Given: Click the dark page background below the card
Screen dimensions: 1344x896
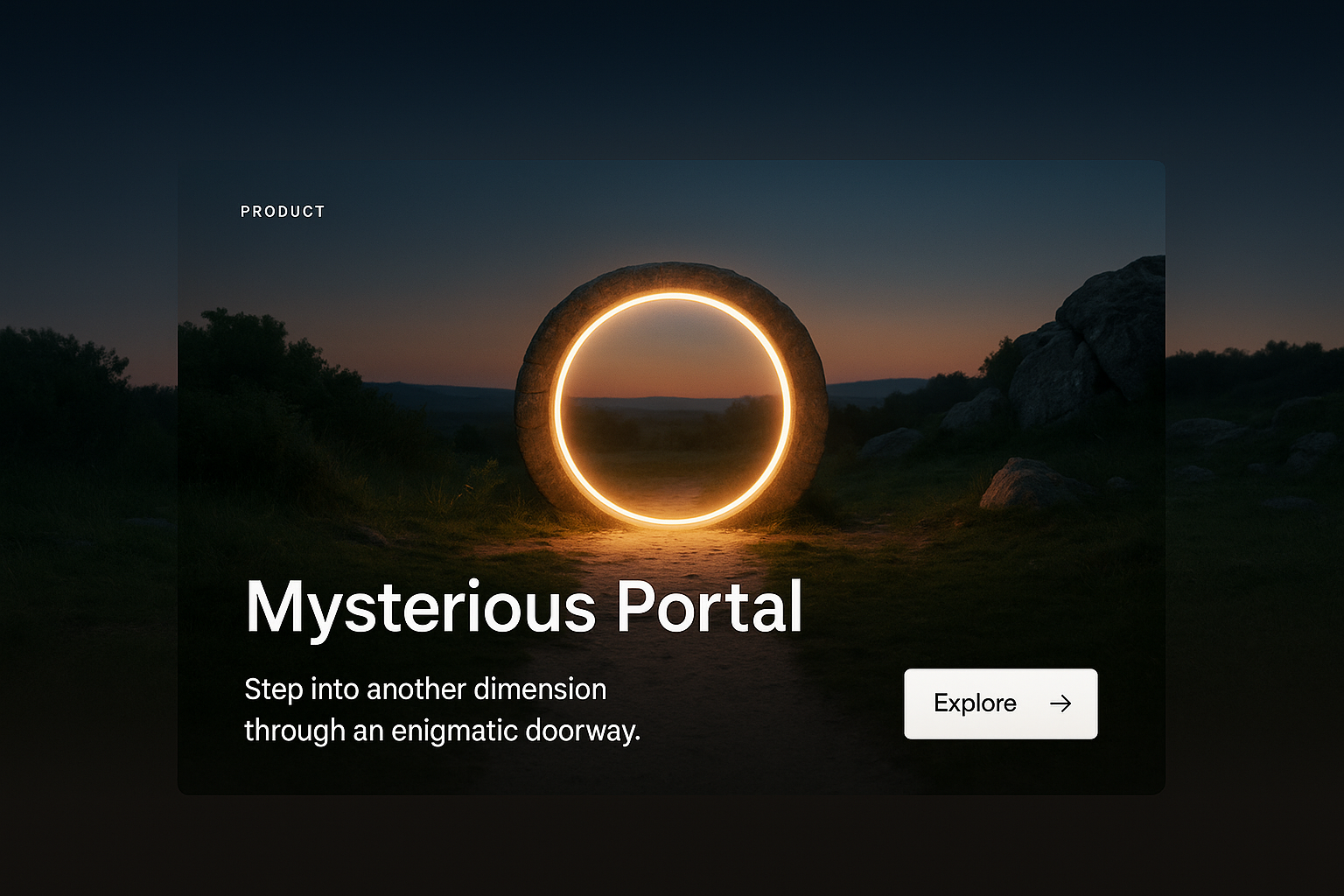Looking at the screenshot, I should (672, 844).
